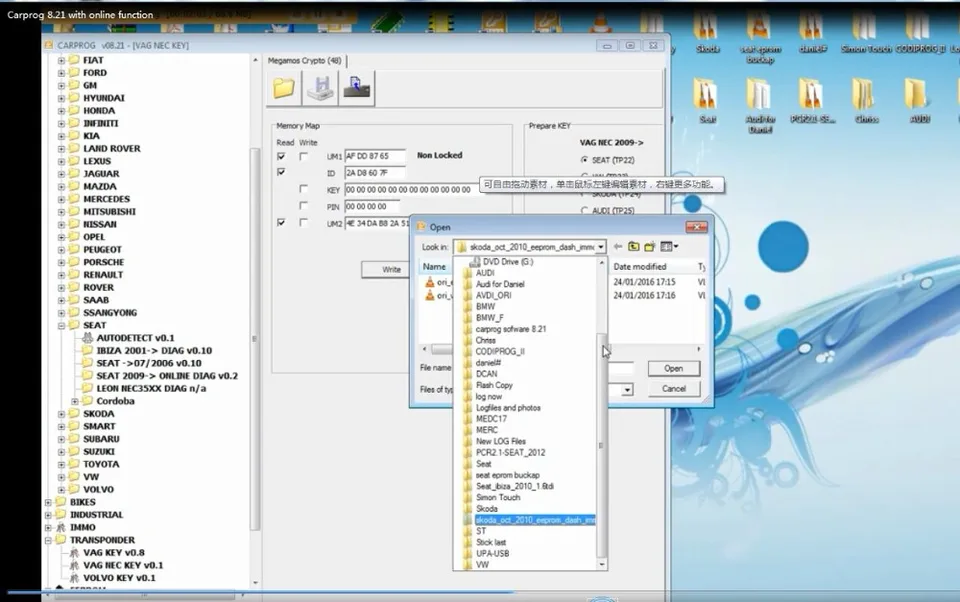Select SEAT (TP22) radio option

tap(584, 160)
